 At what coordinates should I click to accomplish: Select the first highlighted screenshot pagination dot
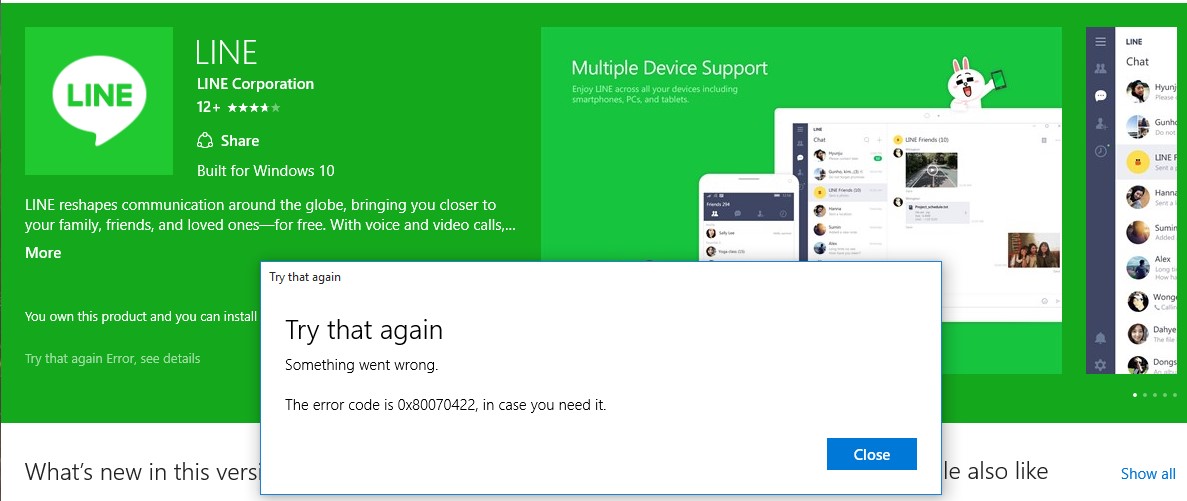(x=1135, y=395)
